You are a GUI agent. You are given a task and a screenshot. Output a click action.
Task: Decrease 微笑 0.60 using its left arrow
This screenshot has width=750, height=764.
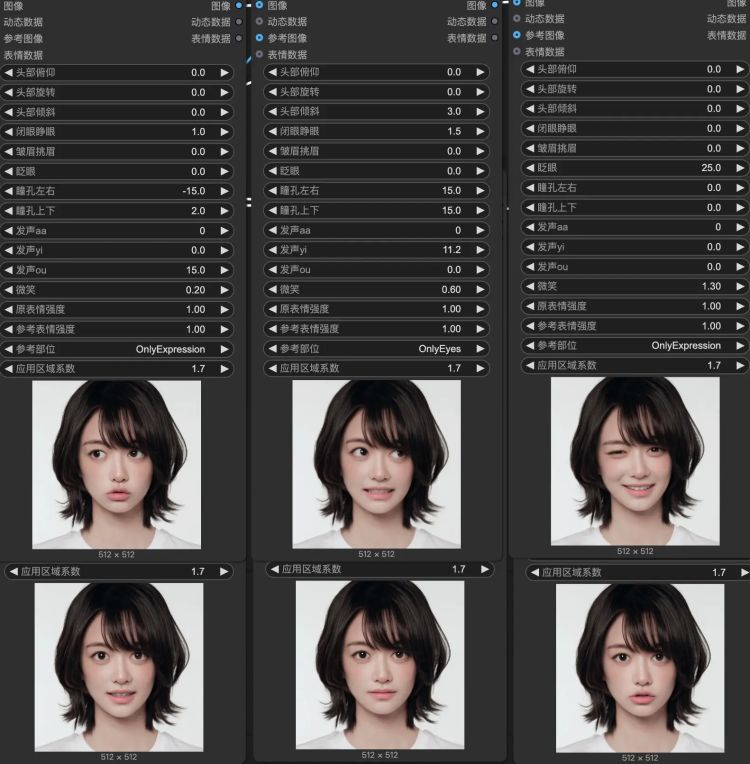pos(273,289)
